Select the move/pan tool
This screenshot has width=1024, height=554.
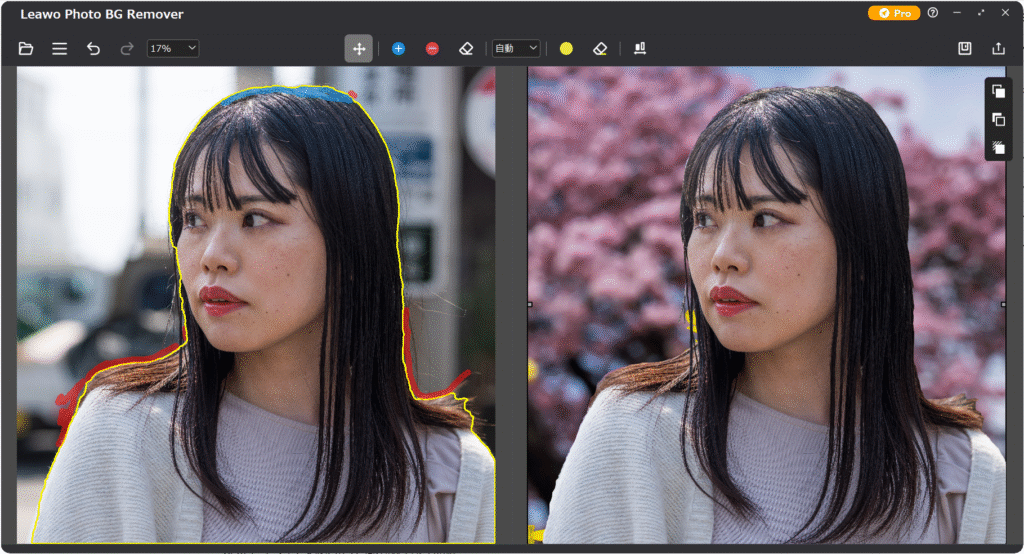click(x=358, y=48)
